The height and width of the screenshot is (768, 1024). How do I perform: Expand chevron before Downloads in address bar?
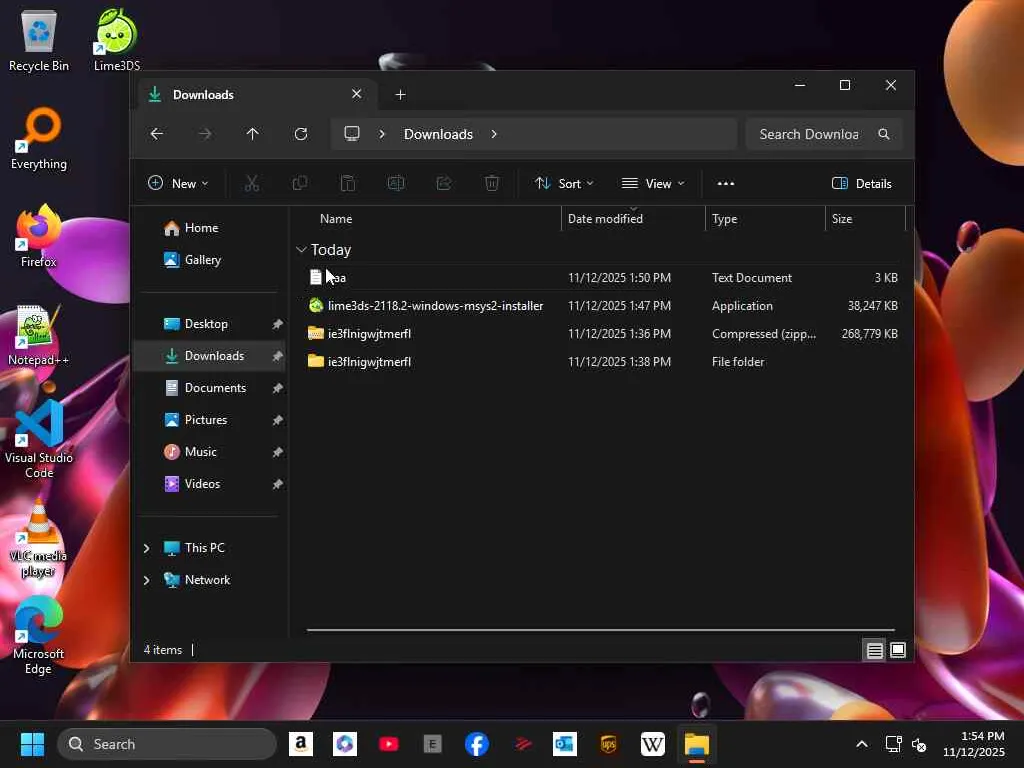pos(383,134)
